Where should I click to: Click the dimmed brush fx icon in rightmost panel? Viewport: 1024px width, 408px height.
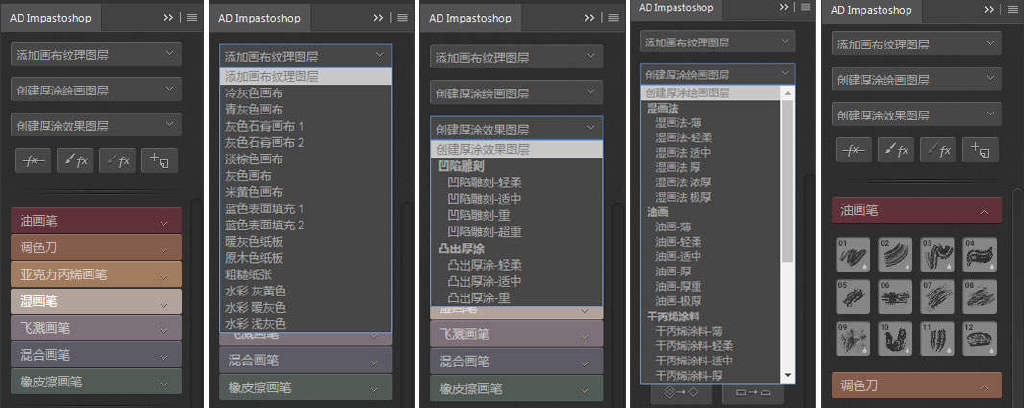[938, 149]
